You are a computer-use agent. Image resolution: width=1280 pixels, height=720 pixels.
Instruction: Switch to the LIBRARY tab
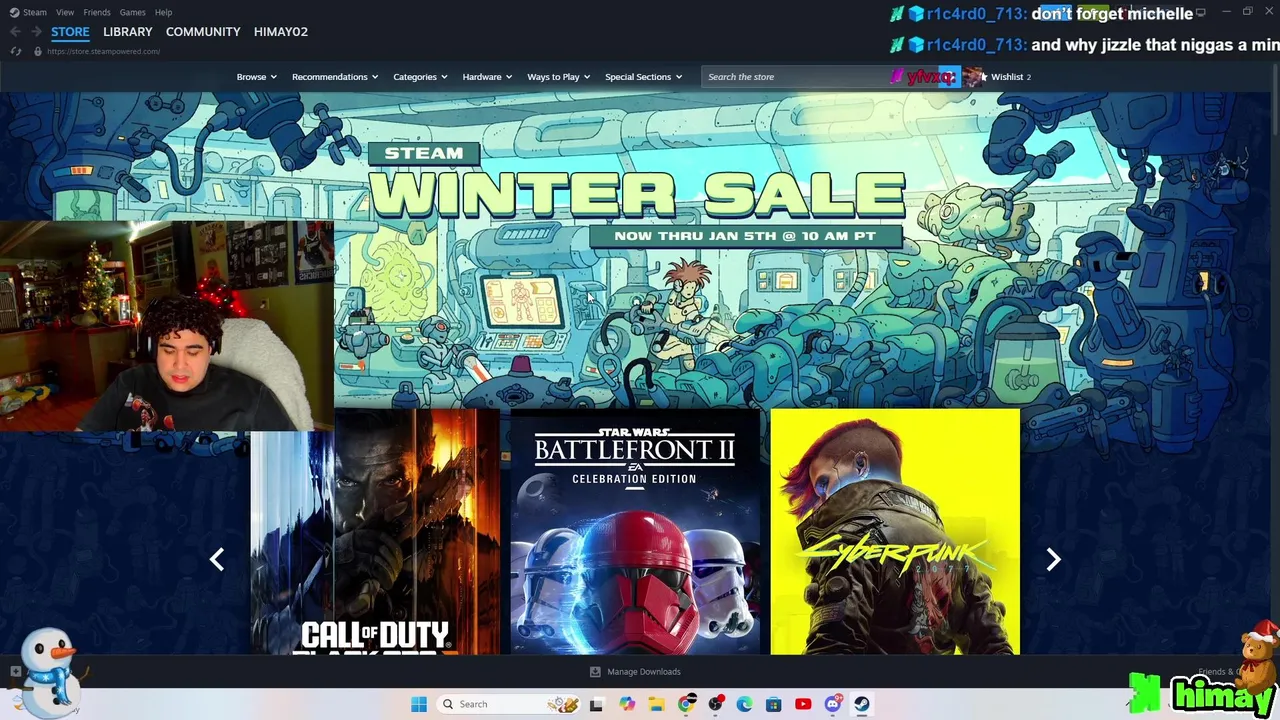tap(128, 32)
